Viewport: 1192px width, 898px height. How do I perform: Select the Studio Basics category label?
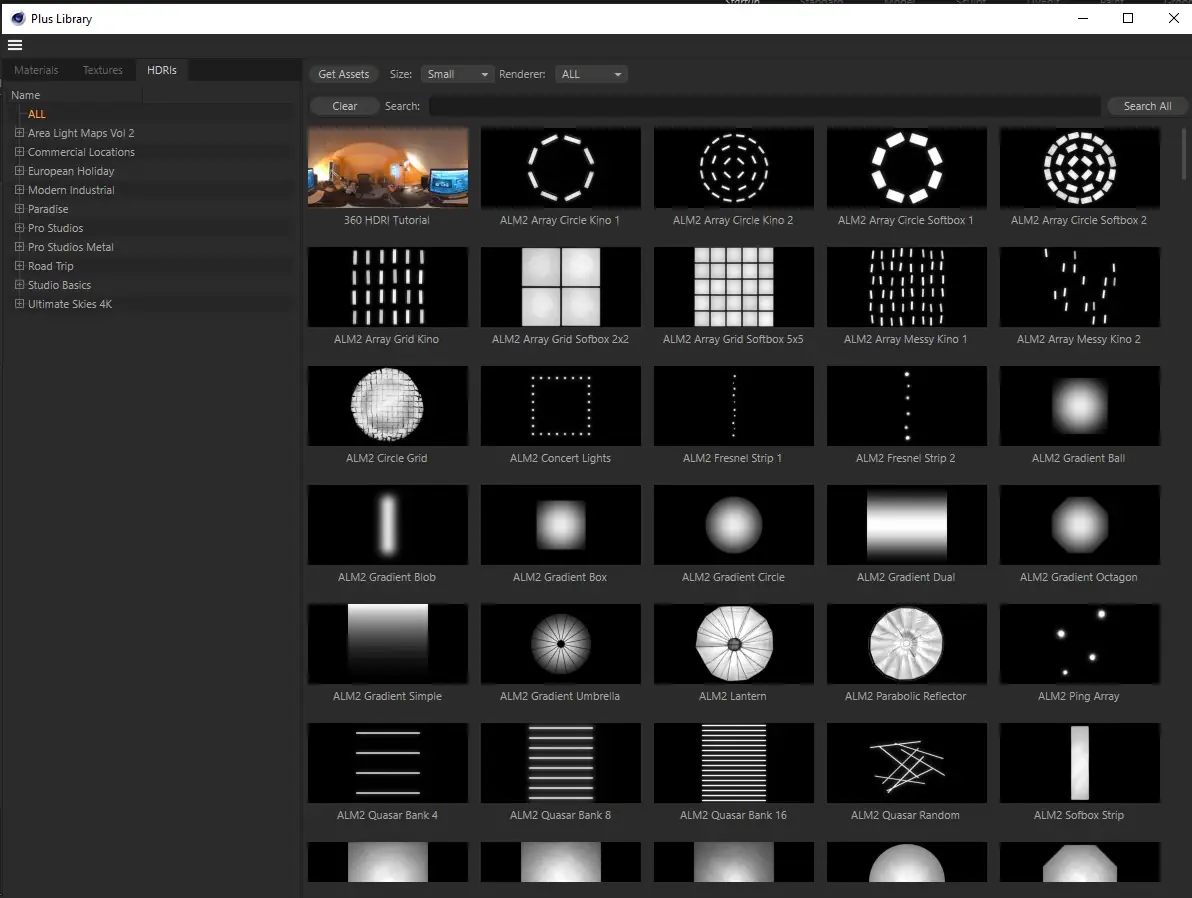59,285
